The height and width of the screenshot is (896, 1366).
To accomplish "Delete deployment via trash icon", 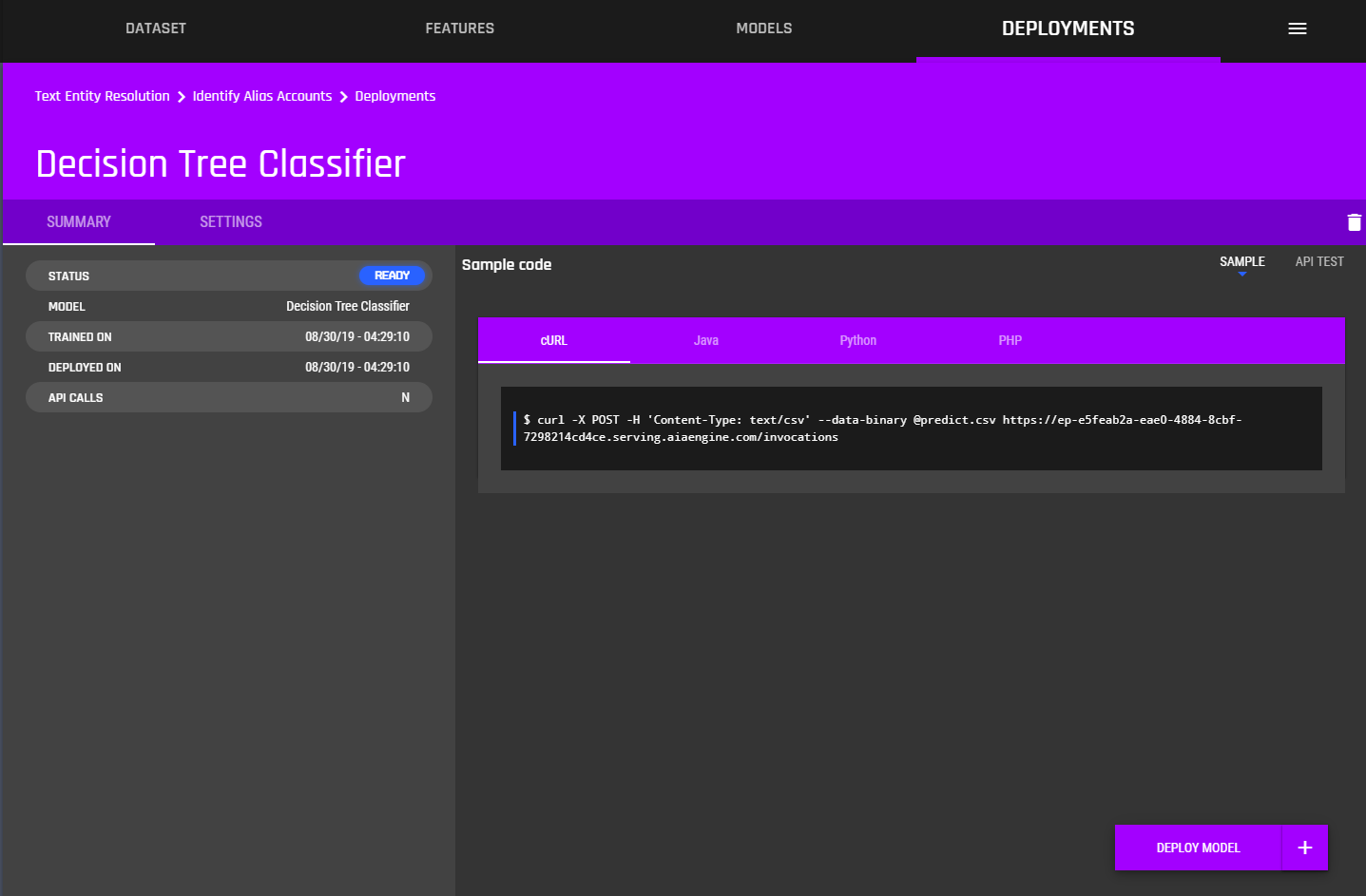I will click(x=1354, y=222).
